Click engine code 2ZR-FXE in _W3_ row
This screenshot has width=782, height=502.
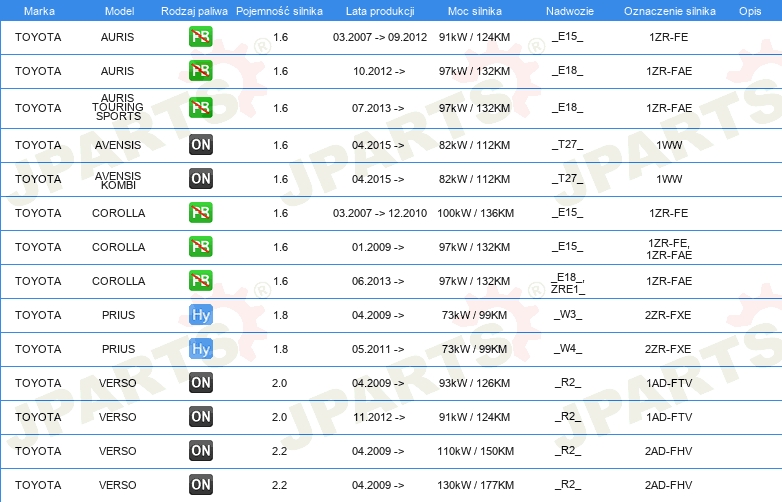668,315
